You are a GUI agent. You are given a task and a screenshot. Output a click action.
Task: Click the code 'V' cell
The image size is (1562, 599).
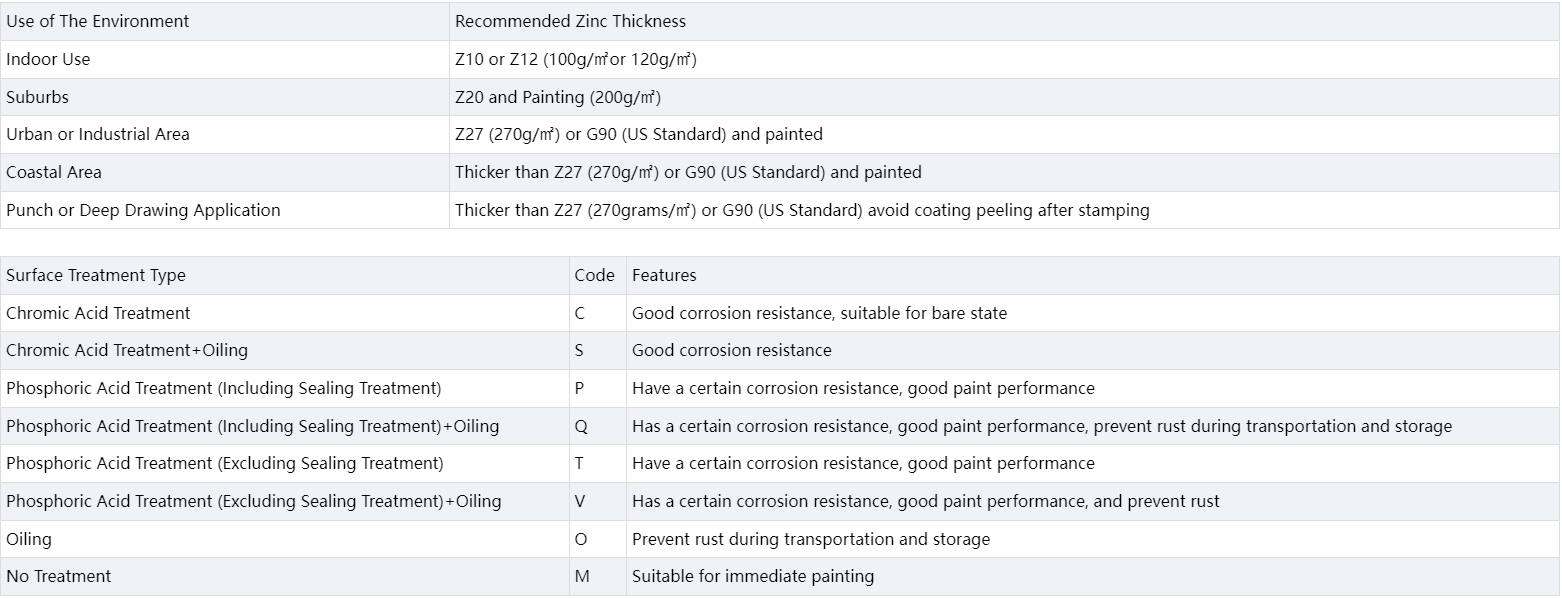(x=580, y=501)
